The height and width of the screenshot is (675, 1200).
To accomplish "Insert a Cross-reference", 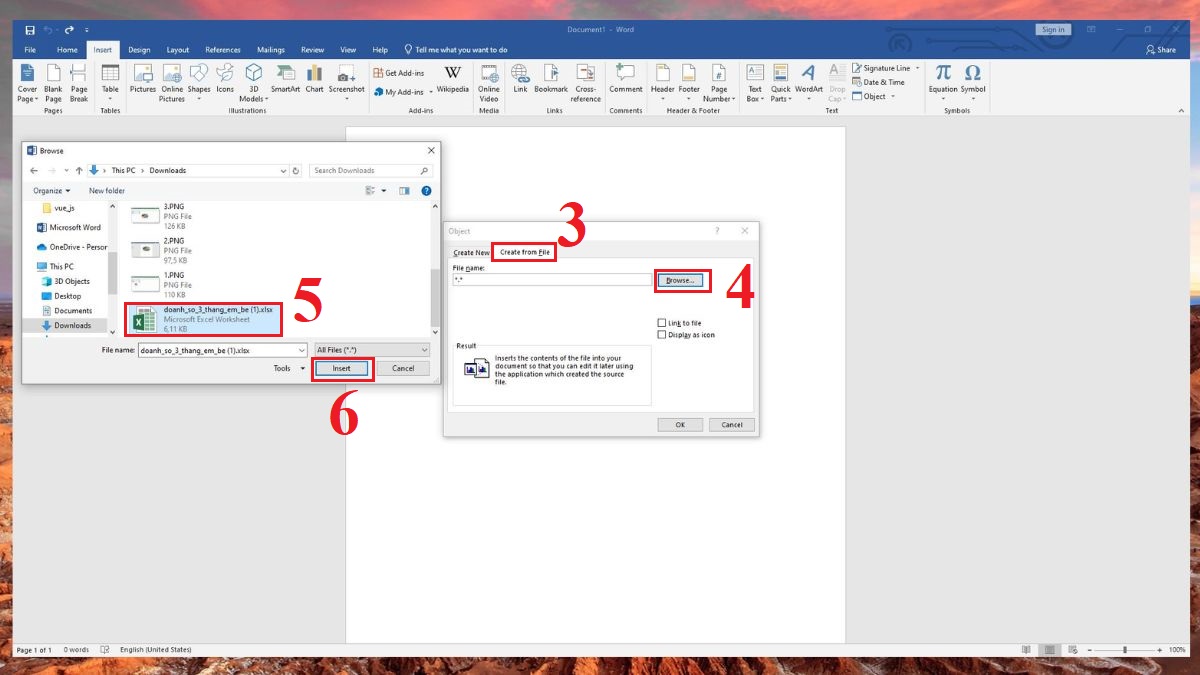I will [x=586, y=83].
